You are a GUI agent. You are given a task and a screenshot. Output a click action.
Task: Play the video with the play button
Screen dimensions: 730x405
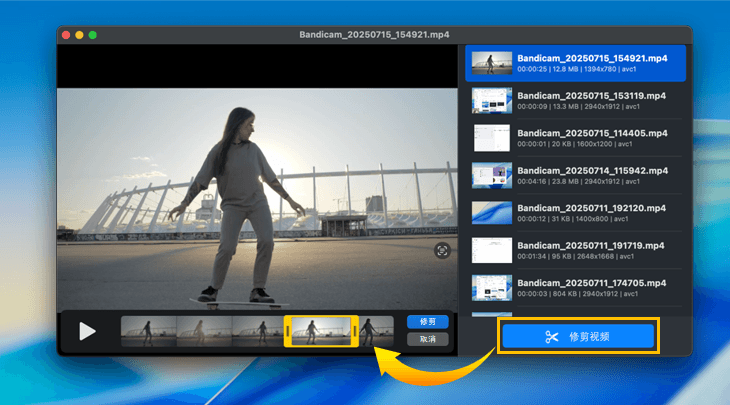pos(87,331)
